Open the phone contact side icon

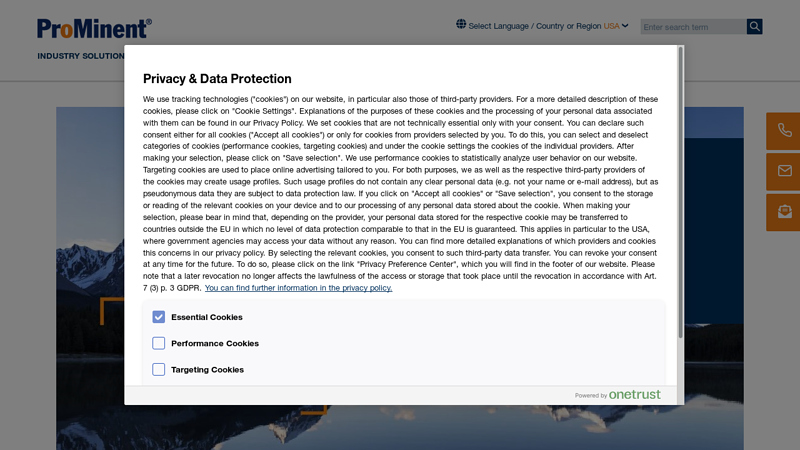tap(784, 131)
